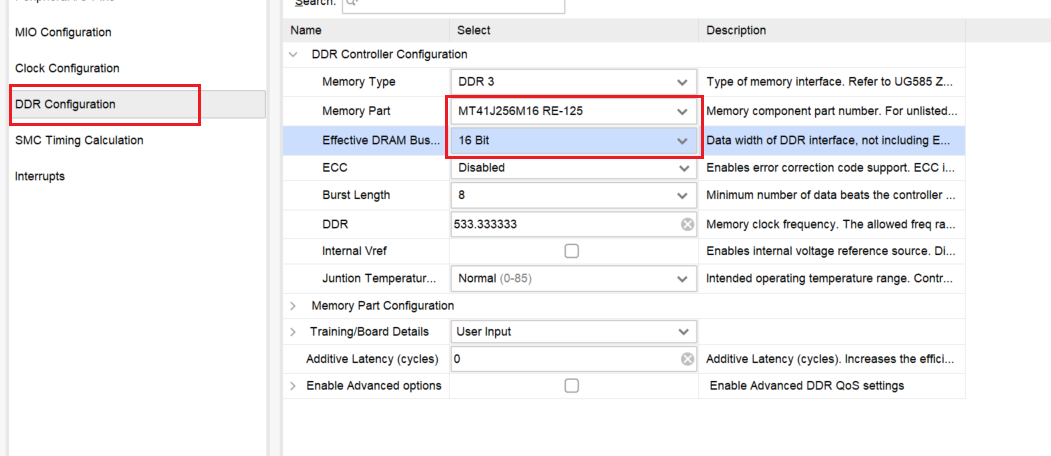Image resolution: width=1051 pixels, height=456 pixels.
Task: Click 'Intended operating temperature range' description
Action: click(x=830, y=278)
